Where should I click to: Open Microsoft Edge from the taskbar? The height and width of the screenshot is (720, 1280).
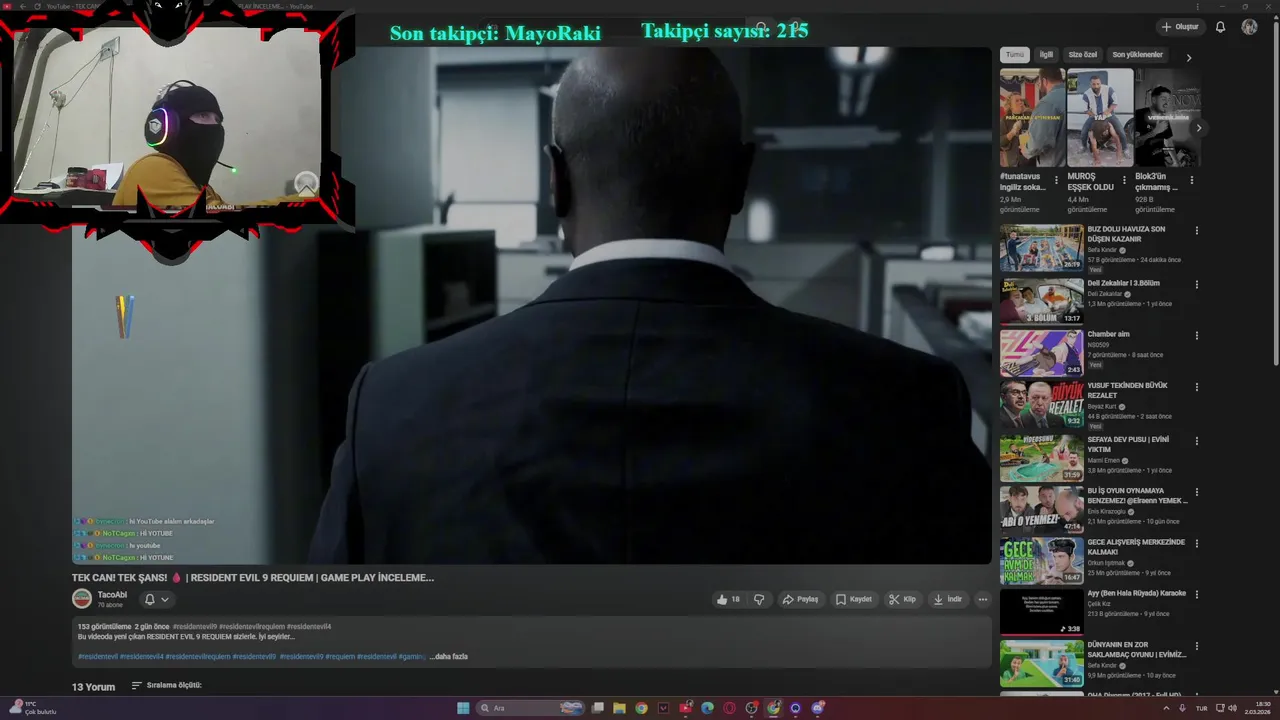707,708
